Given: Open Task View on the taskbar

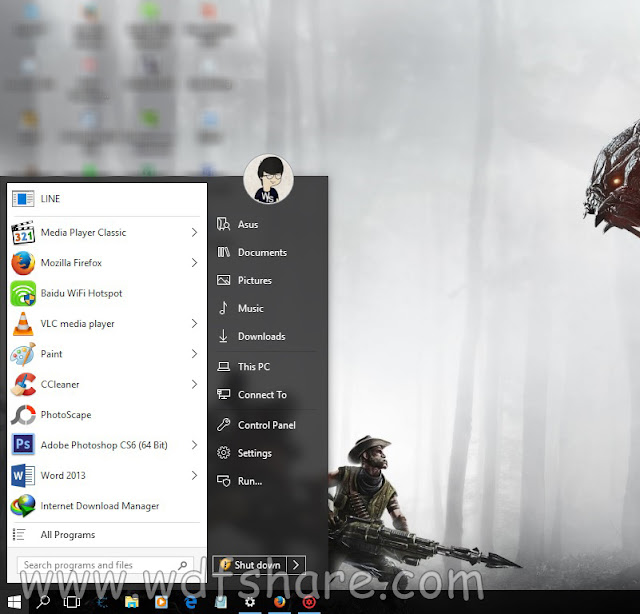Looking at the screenshot, I should [x=72, y=602].
